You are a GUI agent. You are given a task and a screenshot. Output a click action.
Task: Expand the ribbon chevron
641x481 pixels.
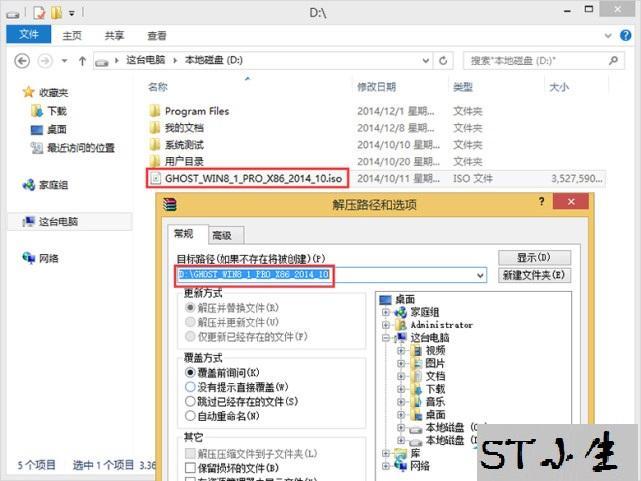[608, 36]
